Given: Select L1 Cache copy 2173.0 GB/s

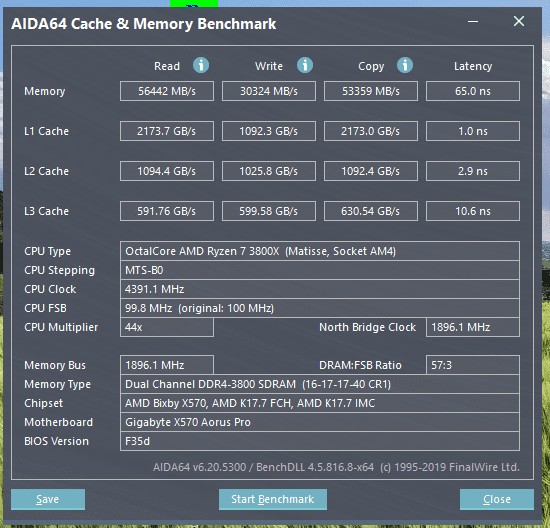Looking at the screenshot, I should coord(371,131).
